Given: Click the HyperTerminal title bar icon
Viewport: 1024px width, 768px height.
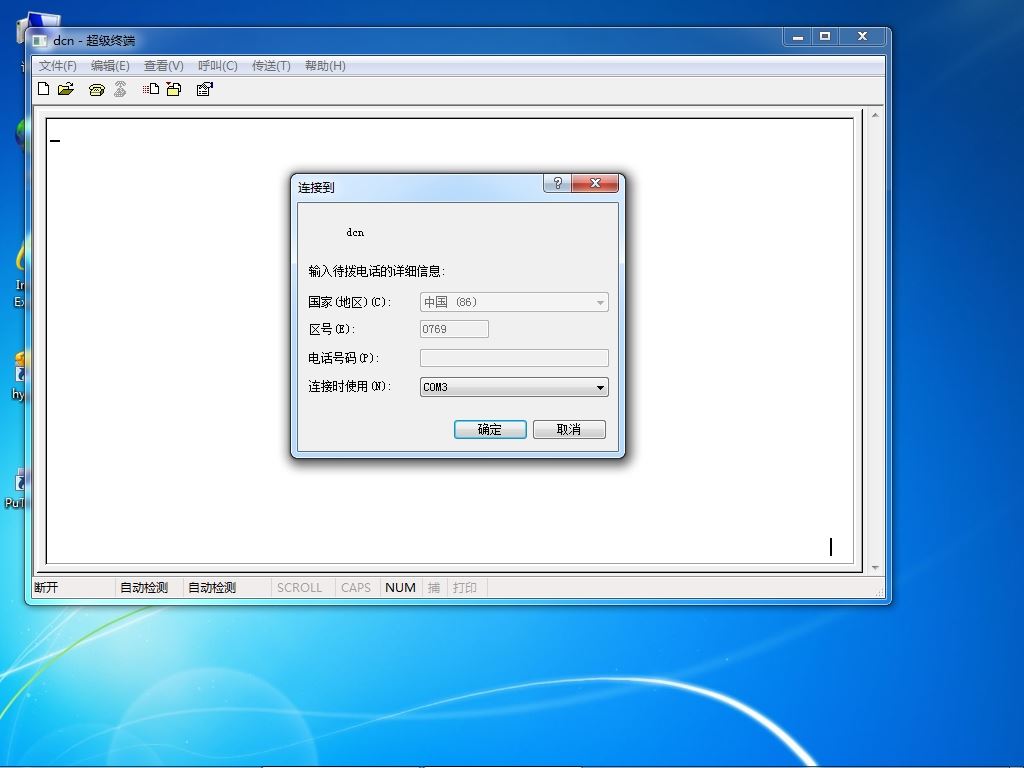Looking at the screenshot, I should pyautogui.click(x=40, y=40).
